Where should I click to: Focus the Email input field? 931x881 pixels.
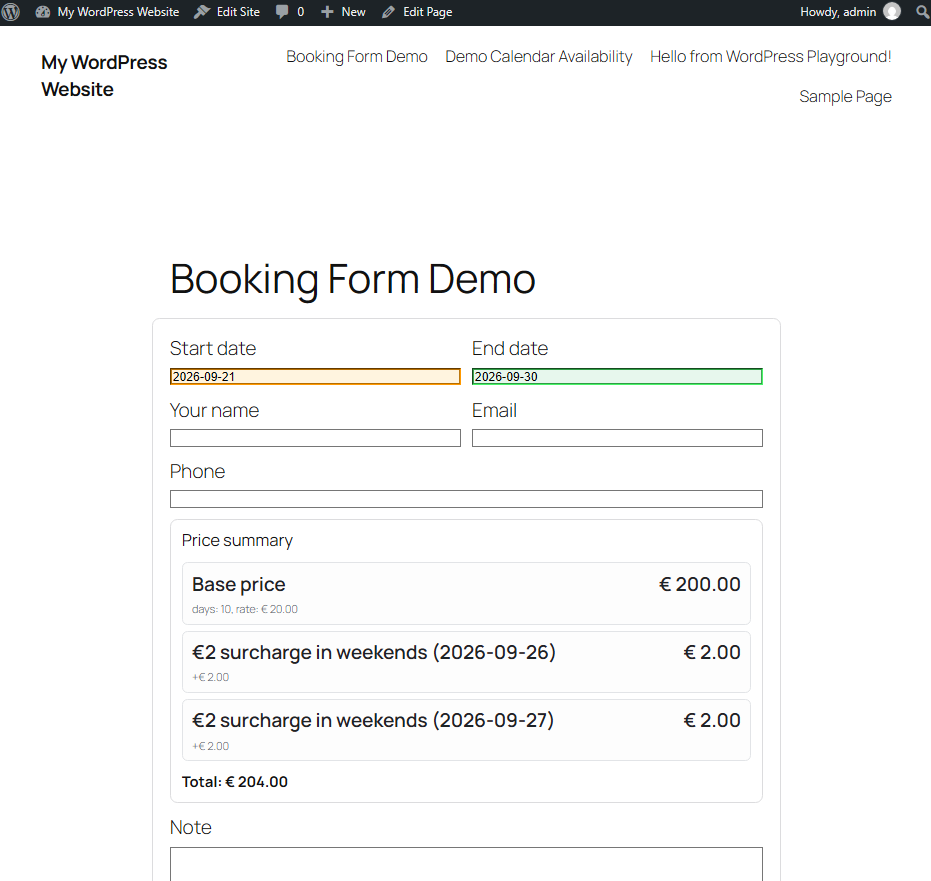618,438
